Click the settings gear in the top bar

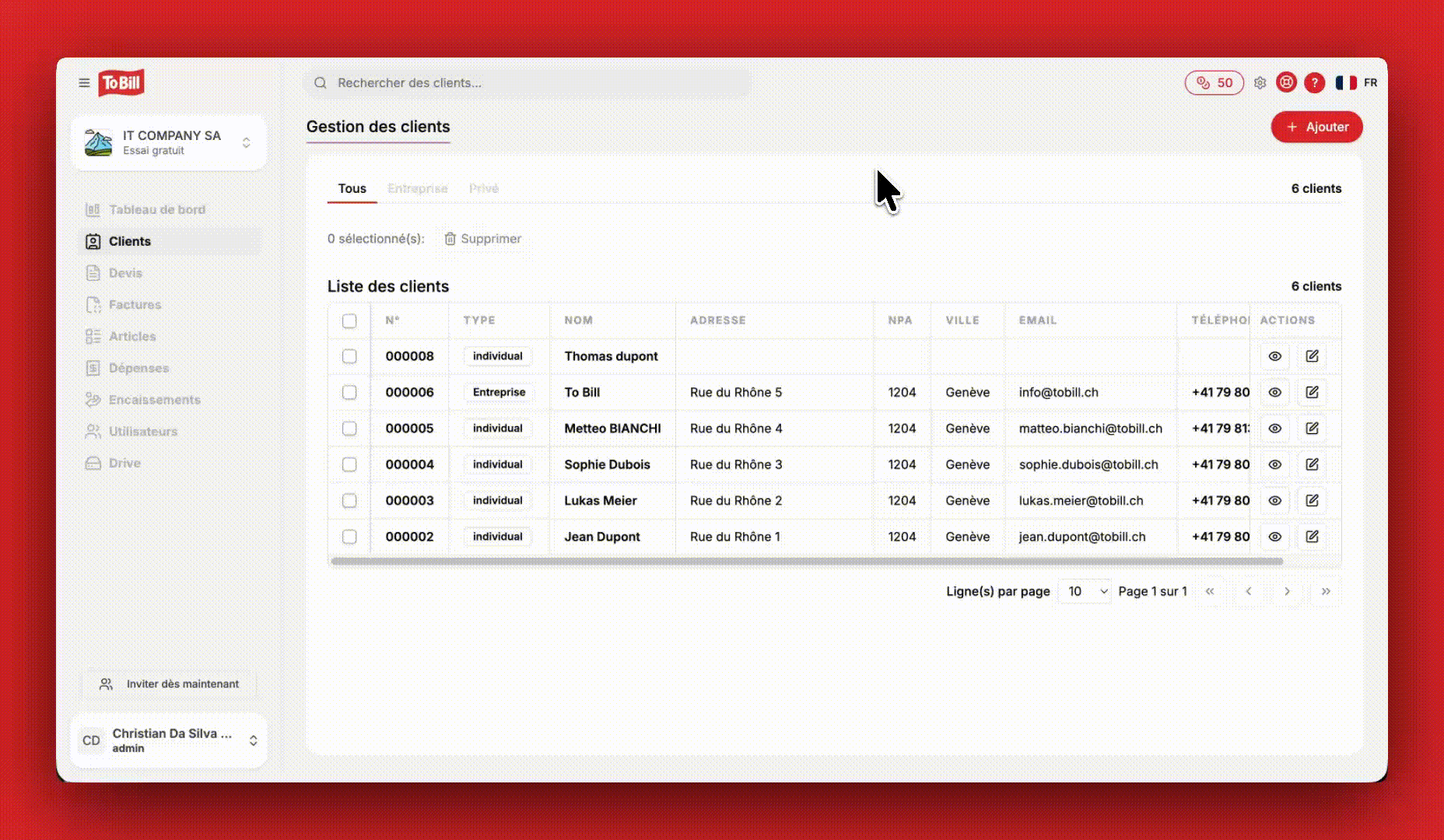1260,82
